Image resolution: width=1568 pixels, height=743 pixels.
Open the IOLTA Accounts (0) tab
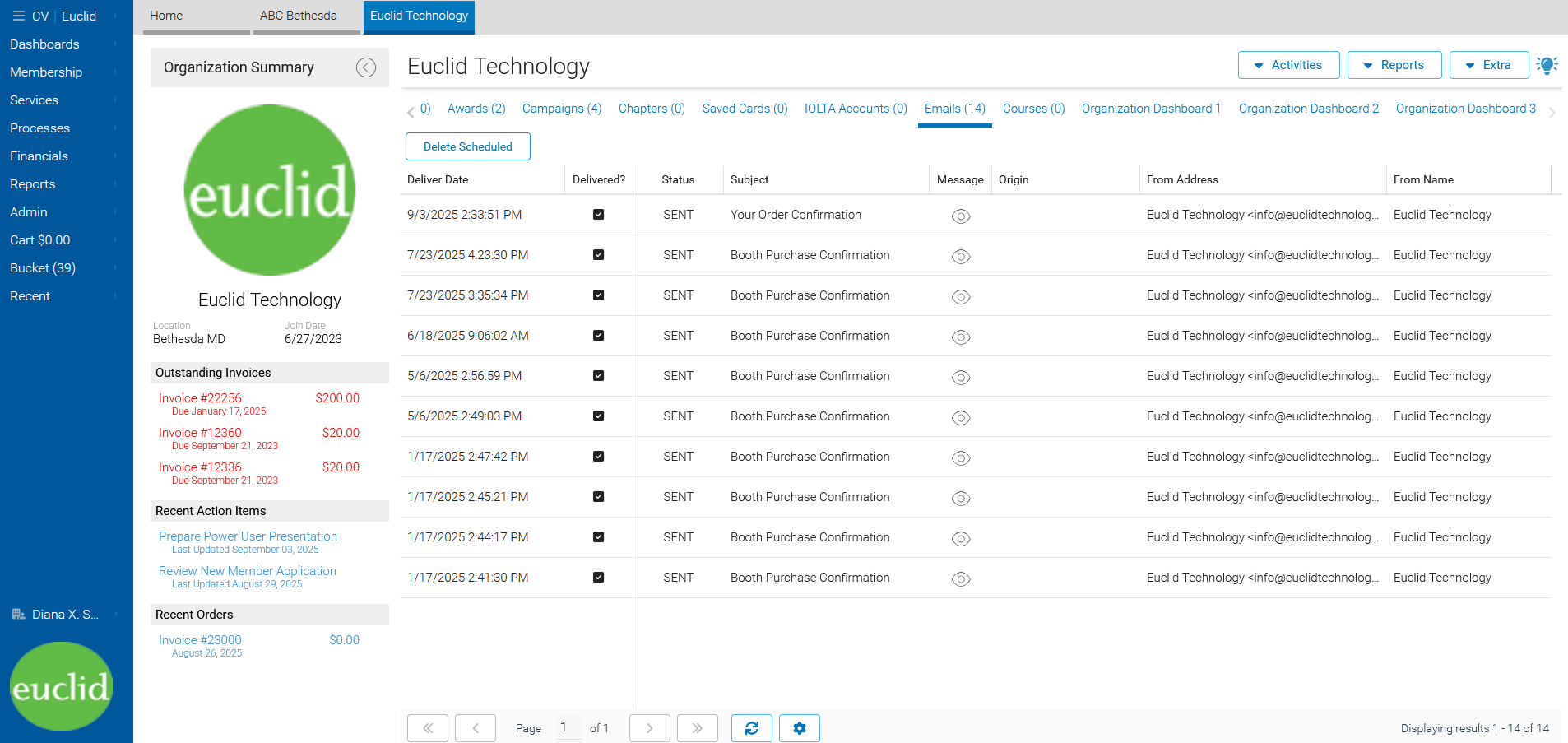(x=856, y=109)
